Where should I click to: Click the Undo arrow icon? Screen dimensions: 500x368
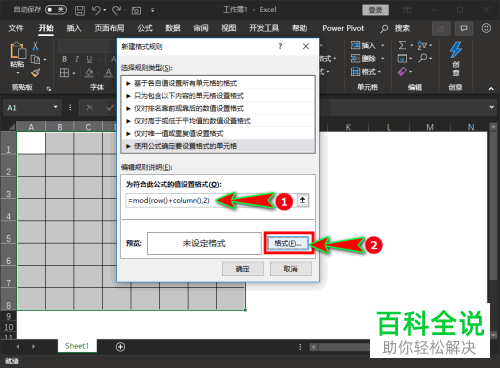coord(96,11)
